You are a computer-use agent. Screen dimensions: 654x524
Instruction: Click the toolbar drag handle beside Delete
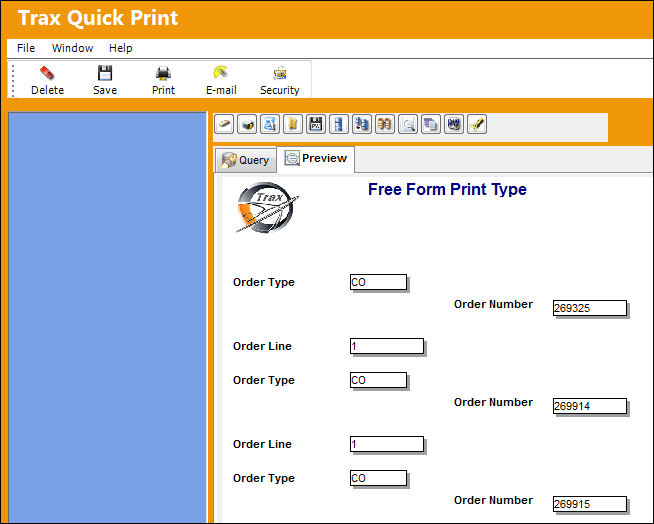(x=13, y=80)
